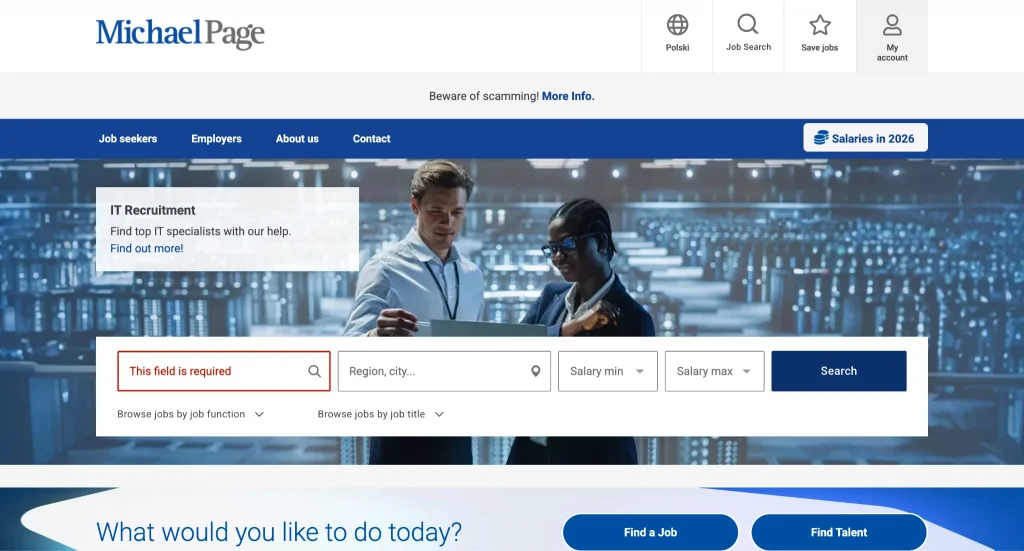Click the globe icon for Polski language
Viewport: 1024px width, 551px height.
[x=677, y=25]
